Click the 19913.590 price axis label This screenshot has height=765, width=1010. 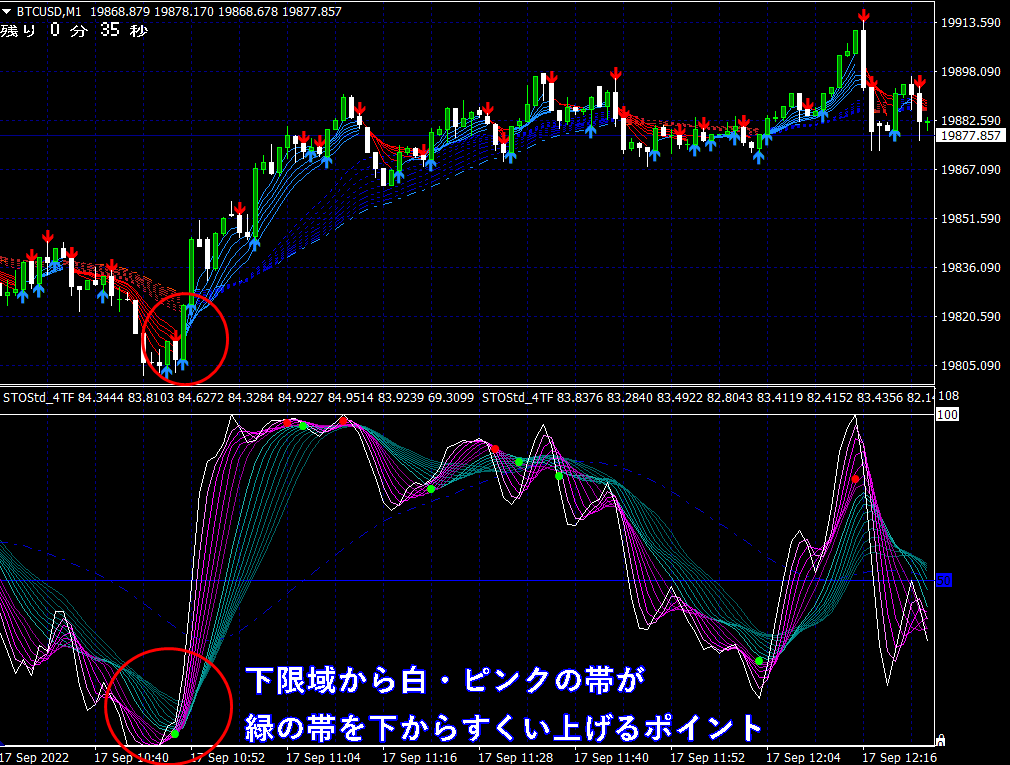point(971,23)
